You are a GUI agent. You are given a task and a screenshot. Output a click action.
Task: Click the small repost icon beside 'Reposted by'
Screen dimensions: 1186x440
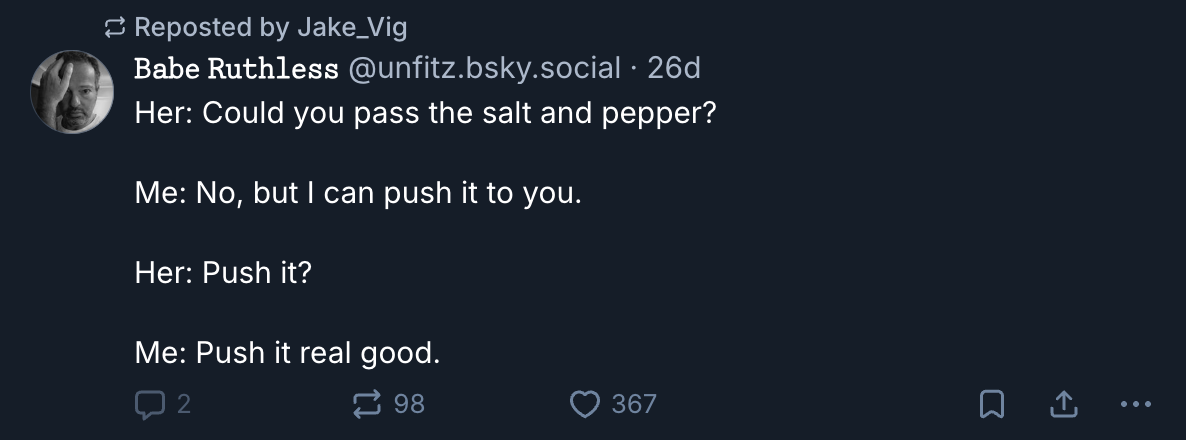pos(116,28)
